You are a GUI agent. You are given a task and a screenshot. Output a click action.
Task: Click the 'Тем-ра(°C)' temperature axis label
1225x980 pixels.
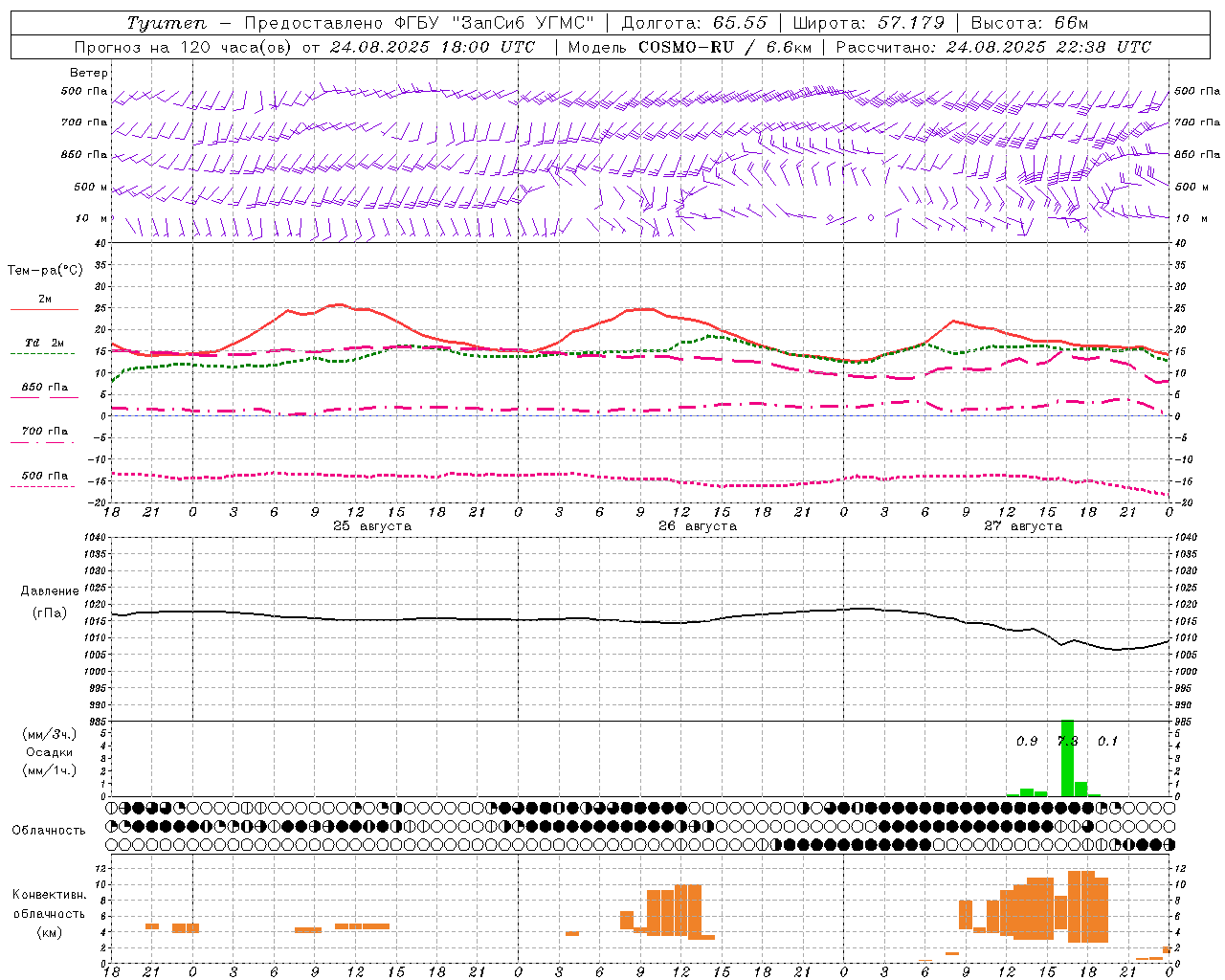point(45,271)
